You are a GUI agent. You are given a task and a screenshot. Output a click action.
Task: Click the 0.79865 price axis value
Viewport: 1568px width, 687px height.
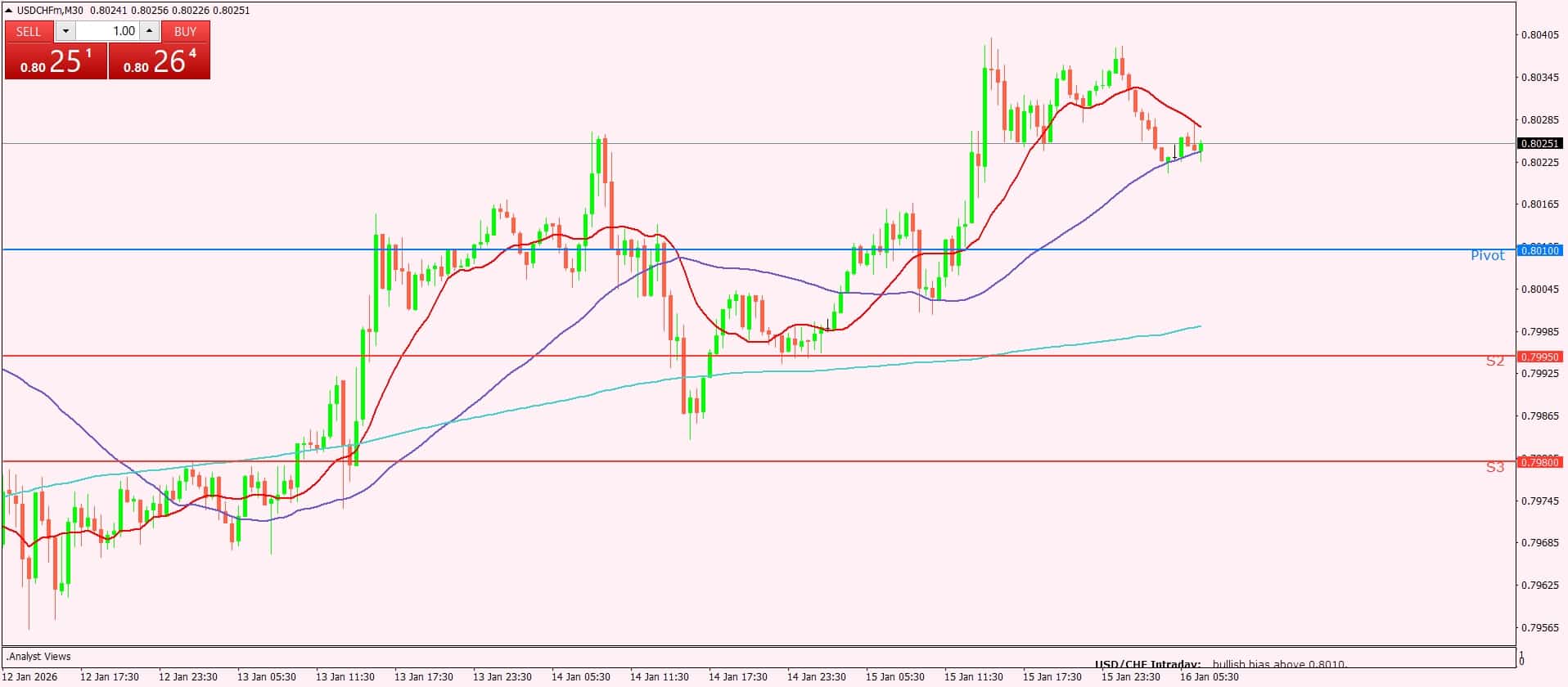click(x=1539, y=415)
